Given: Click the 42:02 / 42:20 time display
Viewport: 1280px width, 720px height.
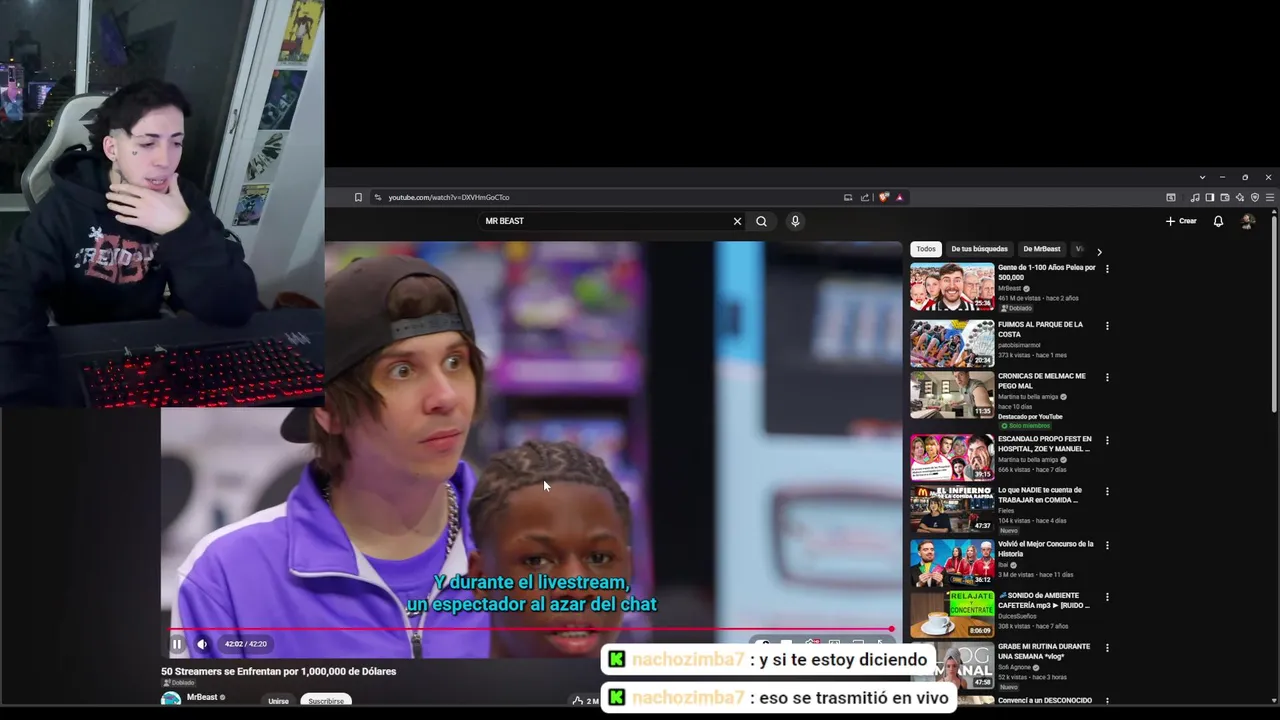Looking at the screenshot, I should 245,644.
